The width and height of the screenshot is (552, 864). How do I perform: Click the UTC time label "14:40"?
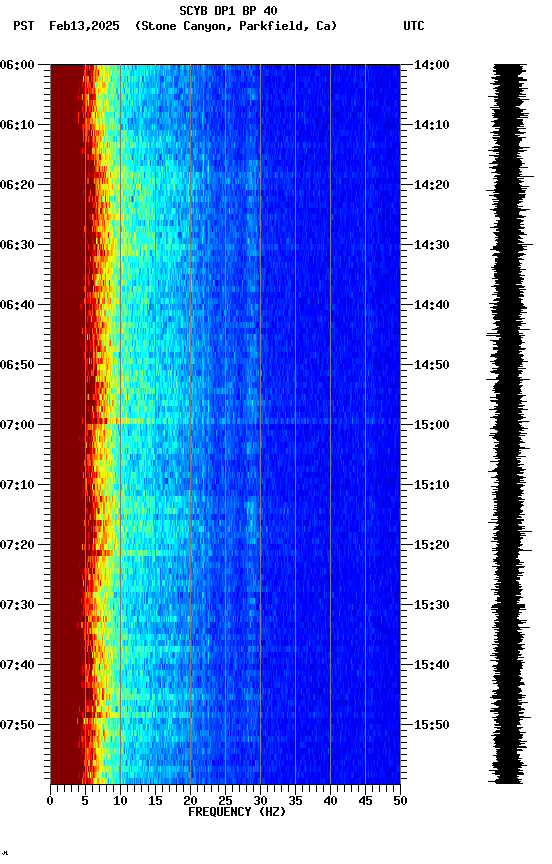[432, 305]
